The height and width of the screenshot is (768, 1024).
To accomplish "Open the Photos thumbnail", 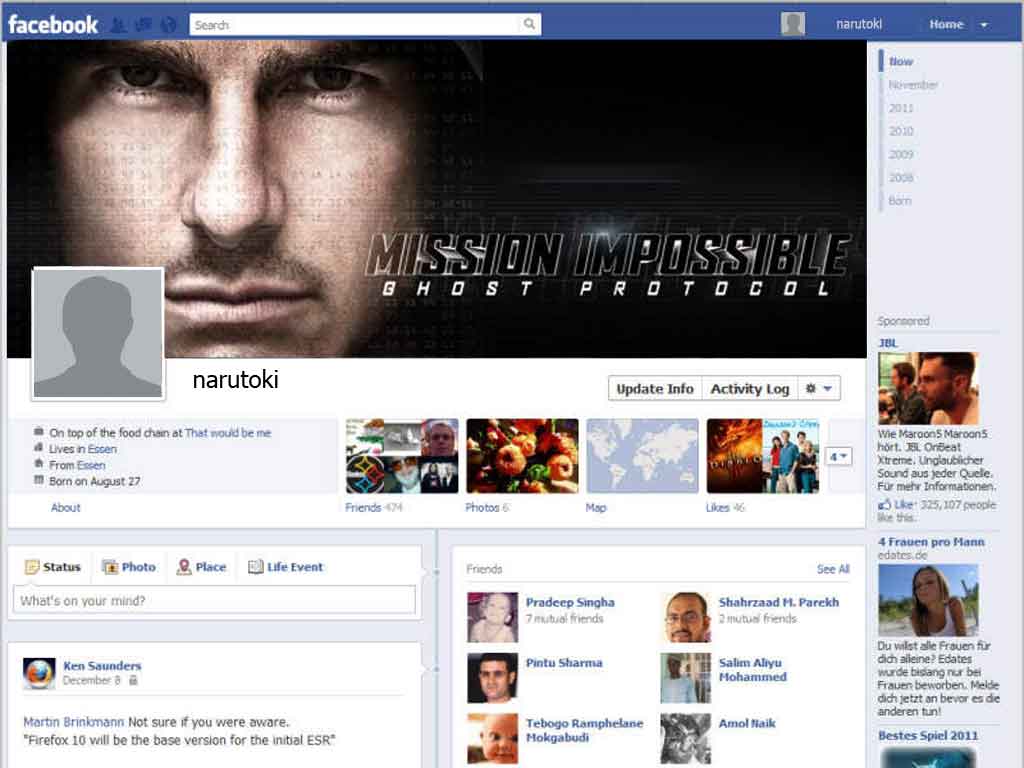I will pyautogui.click(x=522, y=456).
